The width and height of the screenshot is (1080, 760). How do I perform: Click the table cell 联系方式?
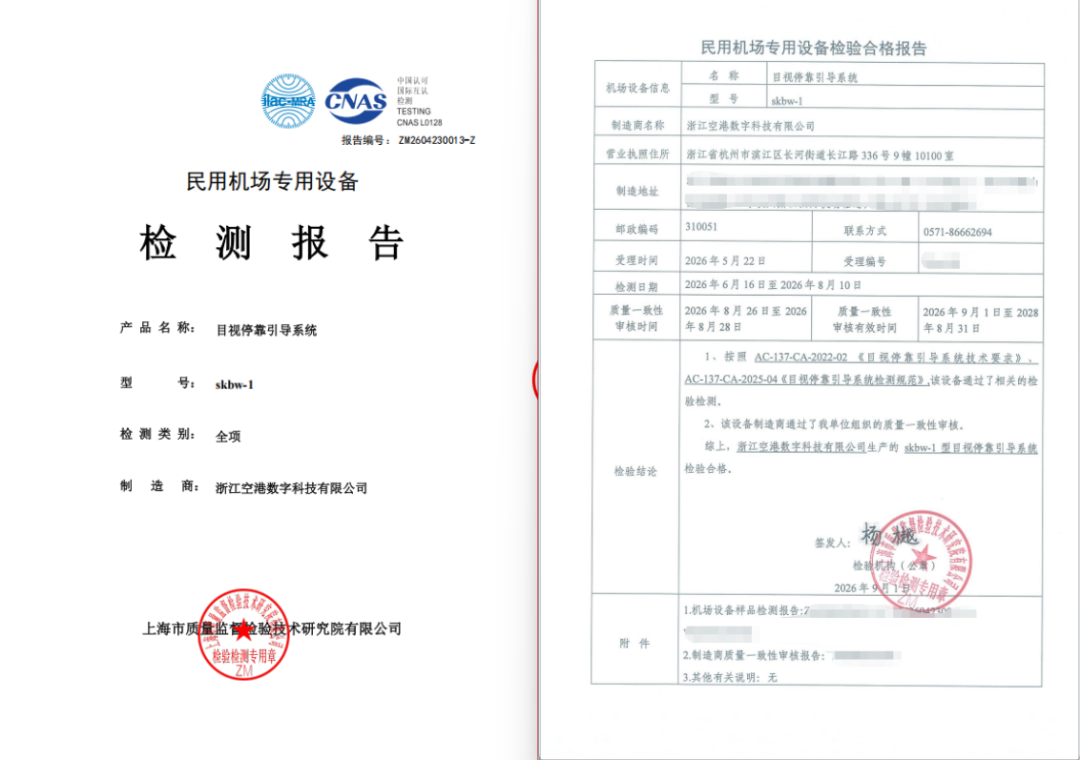(865, 230)
